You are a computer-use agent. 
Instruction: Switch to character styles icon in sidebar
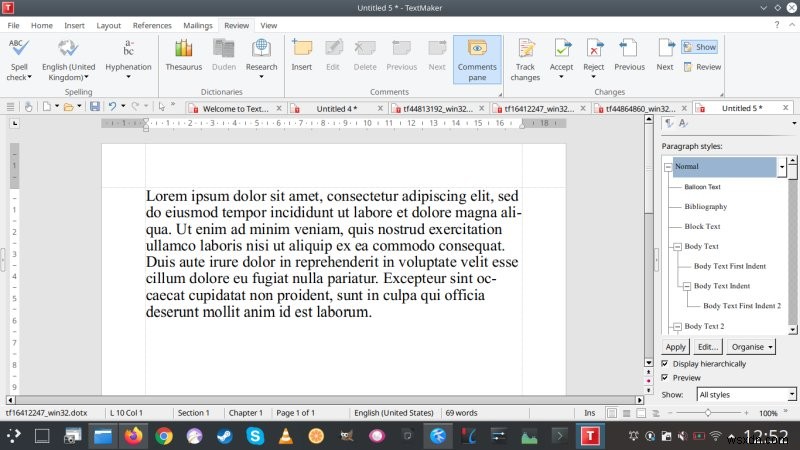click(683, 123)
